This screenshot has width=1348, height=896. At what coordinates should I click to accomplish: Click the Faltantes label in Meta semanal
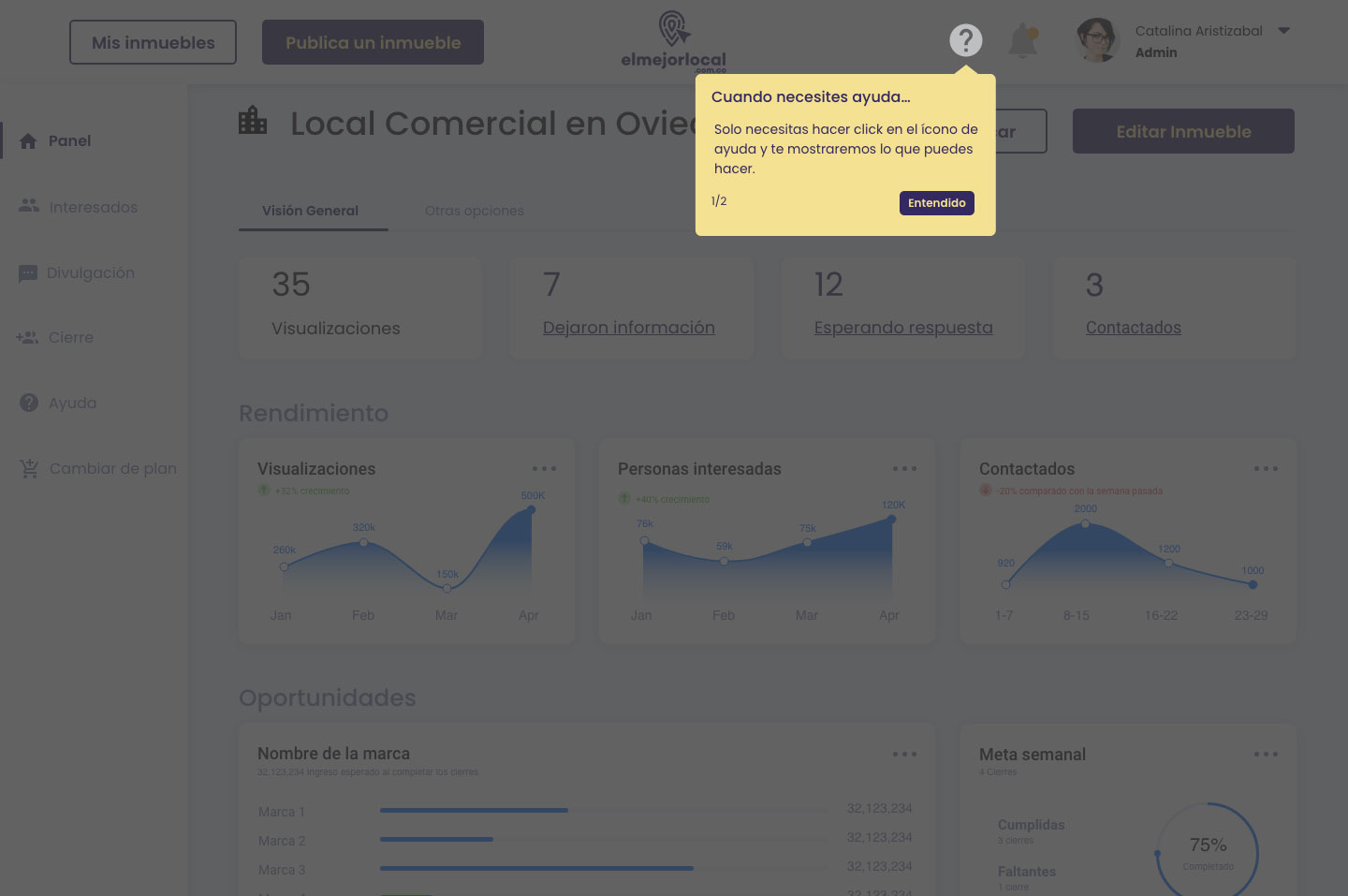(x=1027, y=872)
